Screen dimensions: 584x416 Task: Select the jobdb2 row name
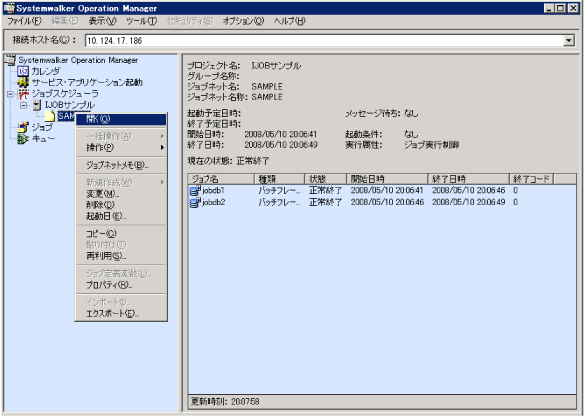click(213, 202)
